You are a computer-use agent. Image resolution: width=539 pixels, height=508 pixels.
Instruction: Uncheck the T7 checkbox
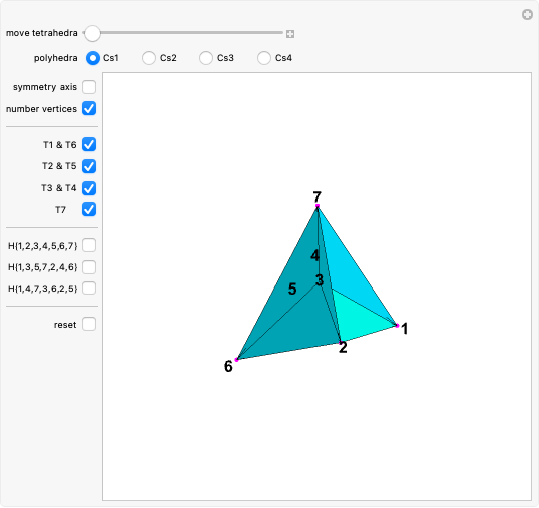(x=89, y=209)
